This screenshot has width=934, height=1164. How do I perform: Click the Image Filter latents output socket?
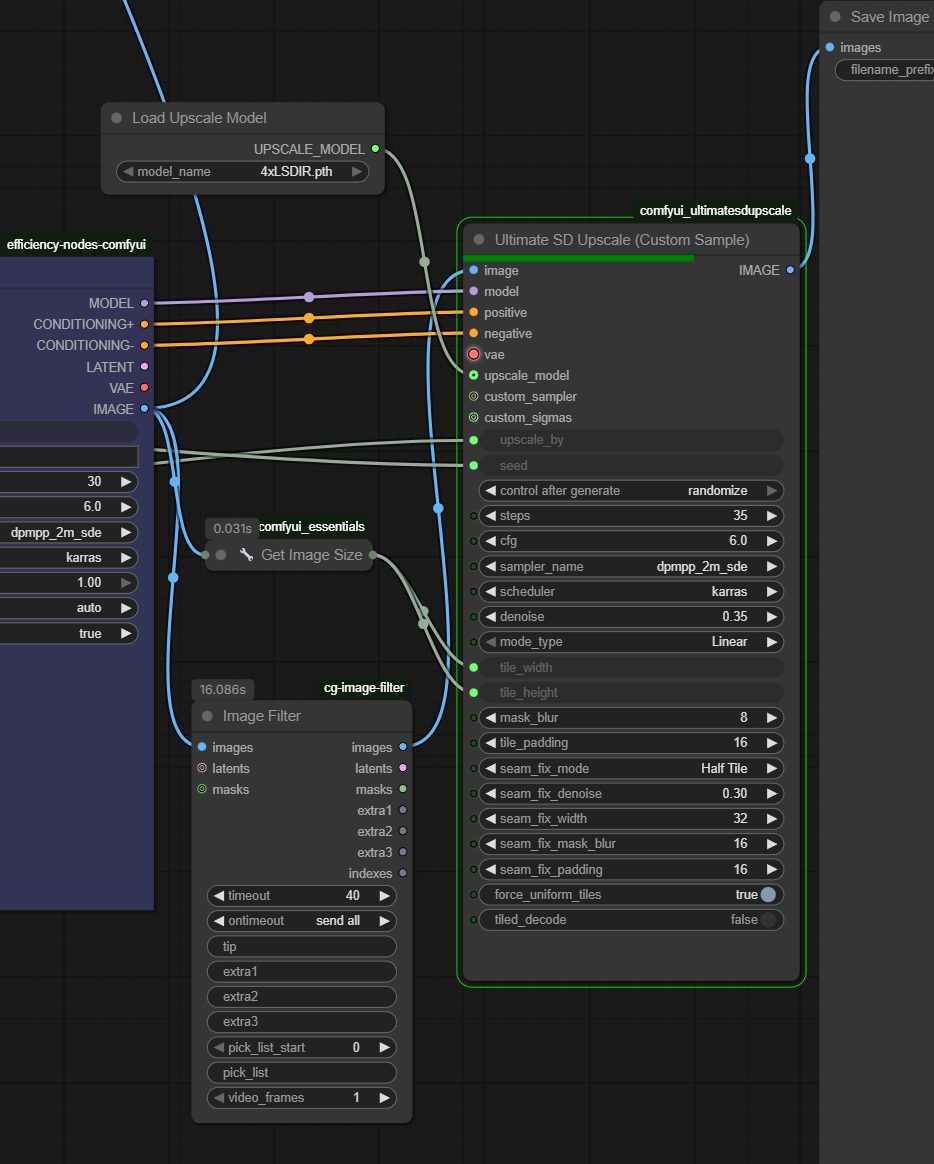(x=403, y=768)
